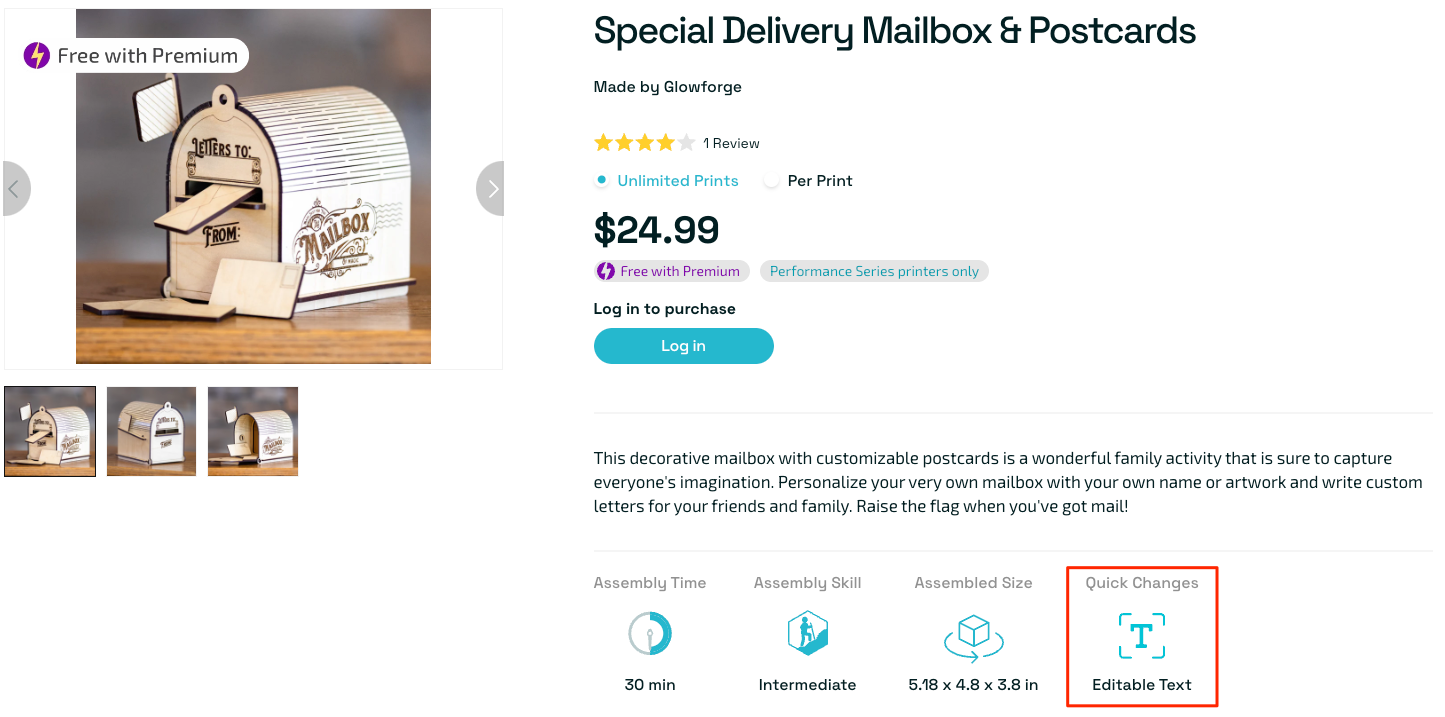1445x717 pixels.
Task: Click the Editable Text T icon
Action: pos(1141,636)
